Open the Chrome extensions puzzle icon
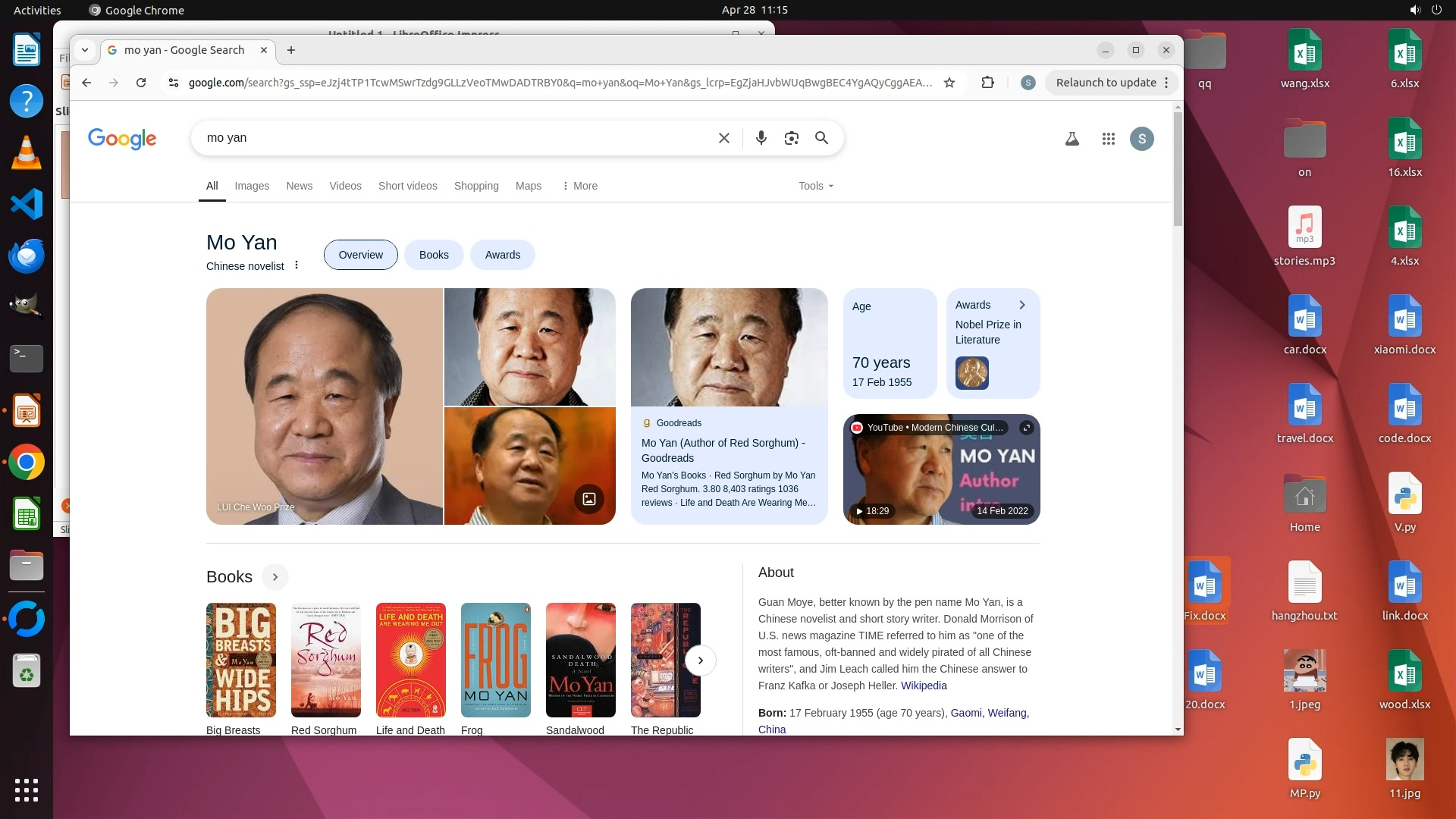The height and width of the screenshot is (819, 1456). (x=987, y=83)
